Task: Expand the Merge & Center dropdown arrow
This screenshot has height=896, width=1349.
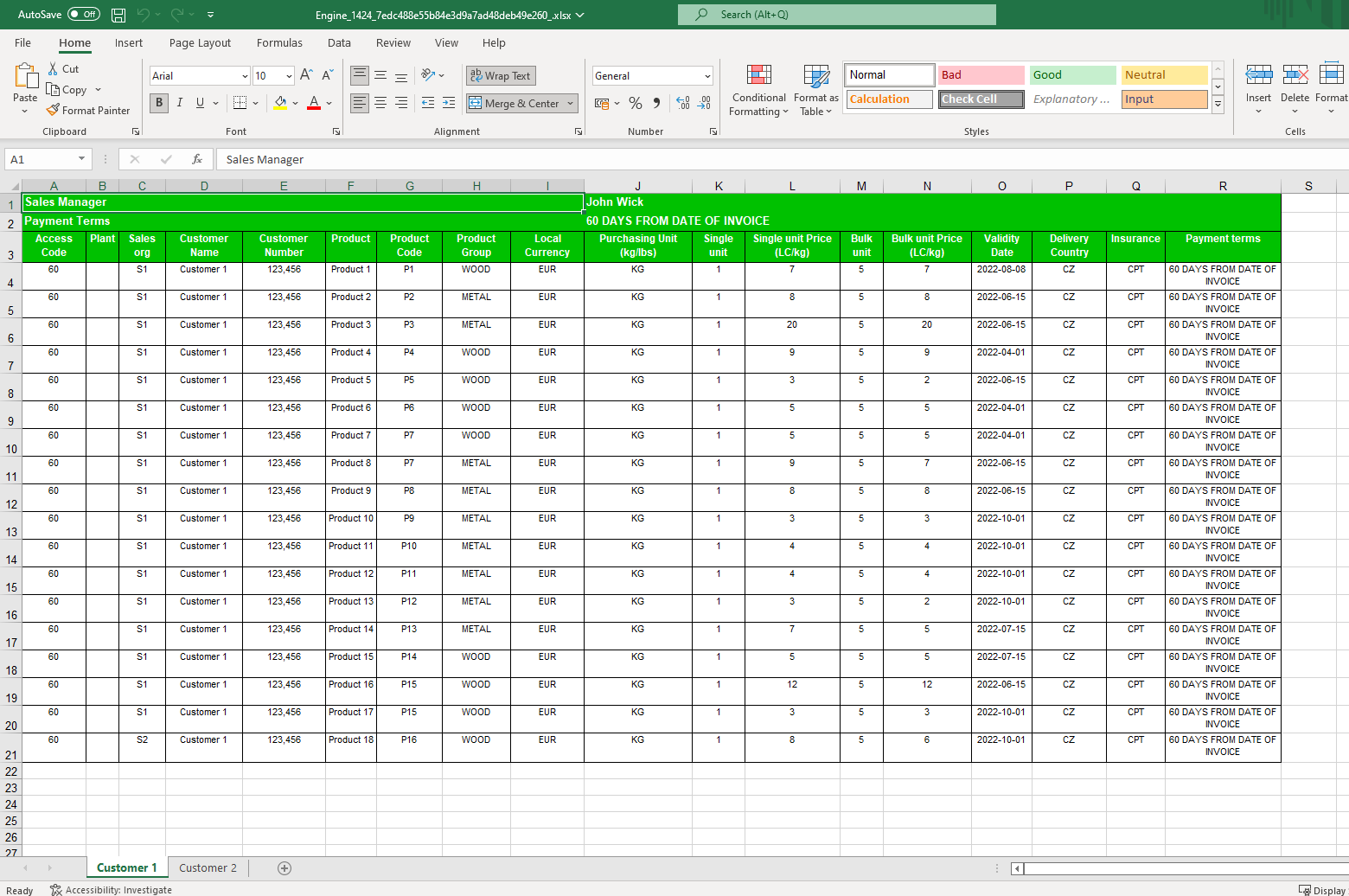Action: pos(570,103)
